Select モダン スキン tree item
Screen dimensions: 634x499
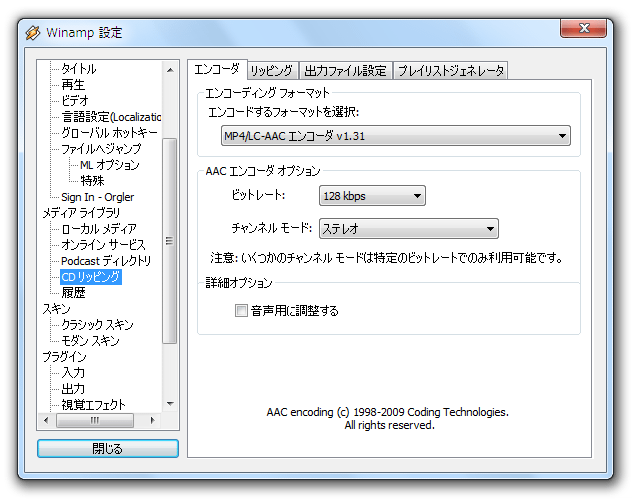pos(91,341)
